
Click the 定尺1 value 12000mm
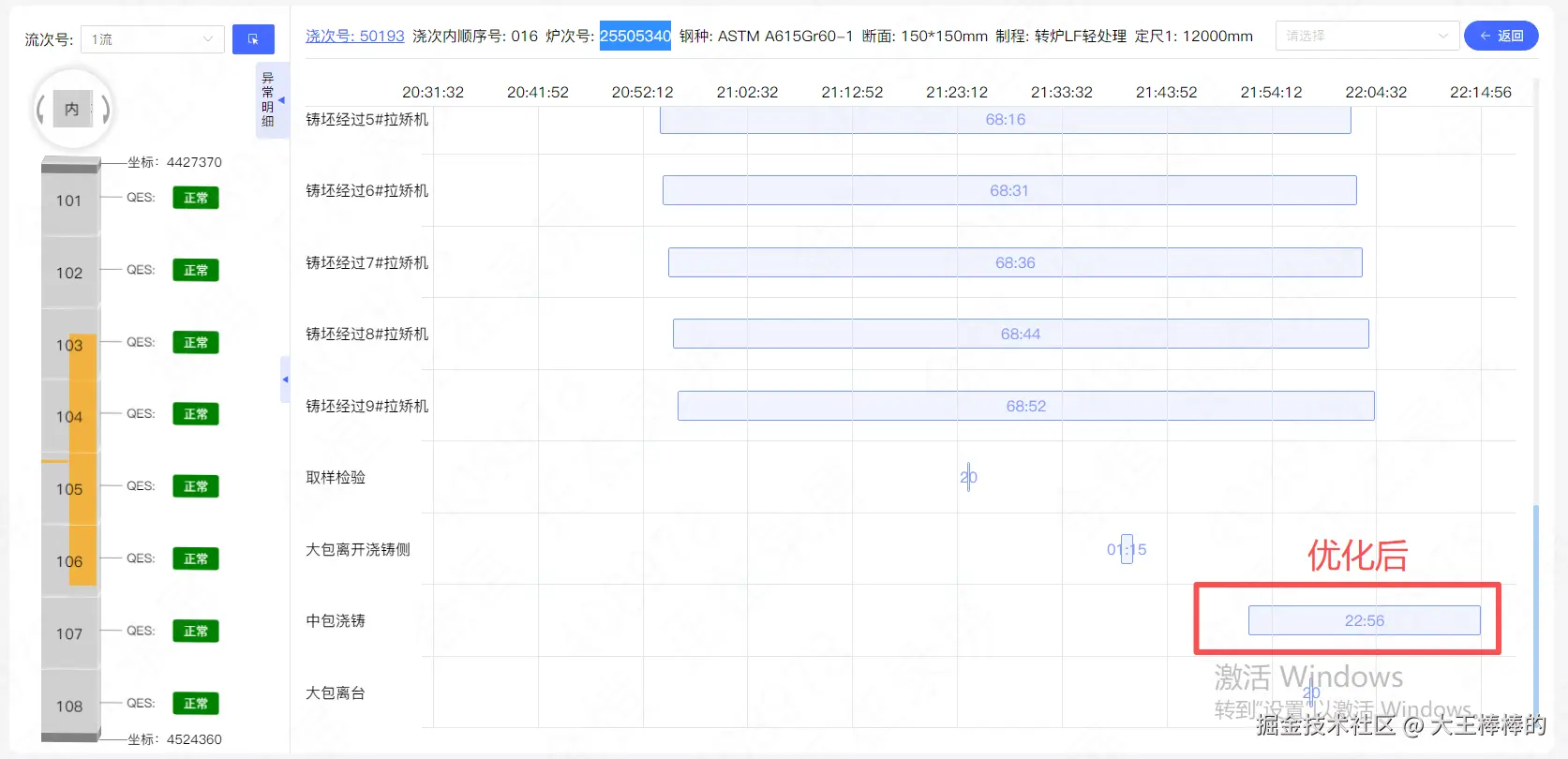(1217, 36)
